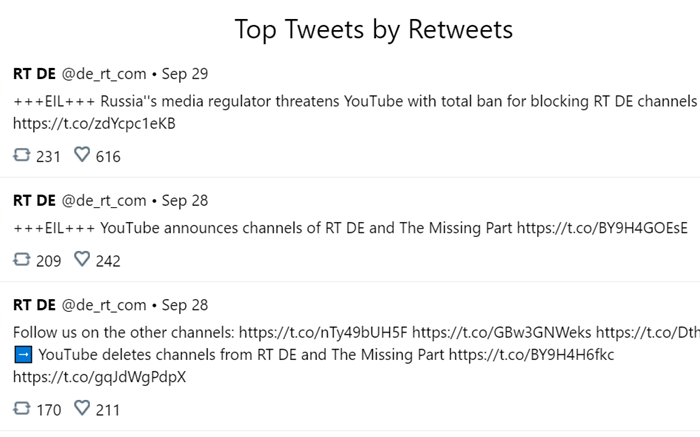Click the heart icon beside 616 likes
The width and height of the screenshot is (700, 437).
click(82, 155)
